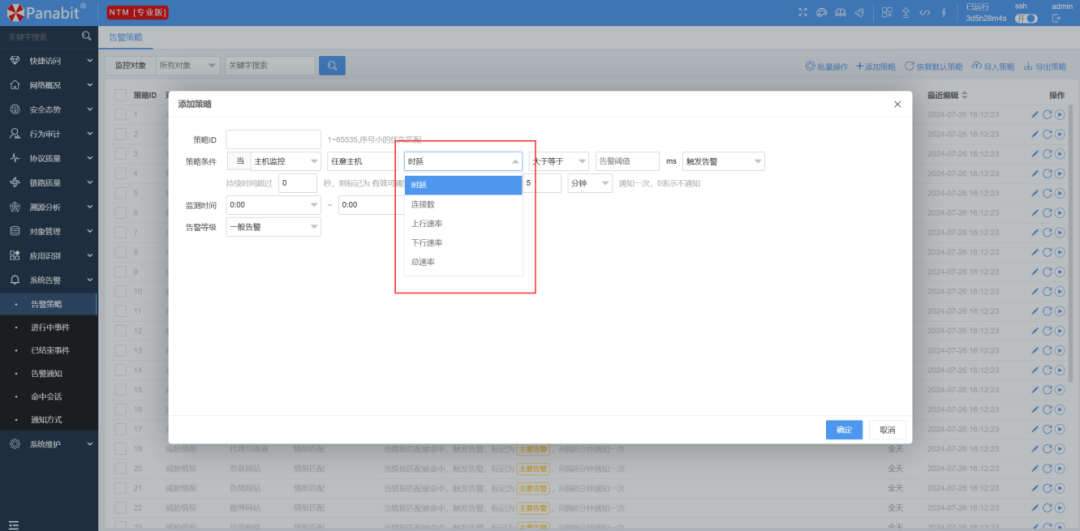Open the 分钟 time unit dropdown
The height and width of the screenshot is (531, 1080).
coord(590,183)
